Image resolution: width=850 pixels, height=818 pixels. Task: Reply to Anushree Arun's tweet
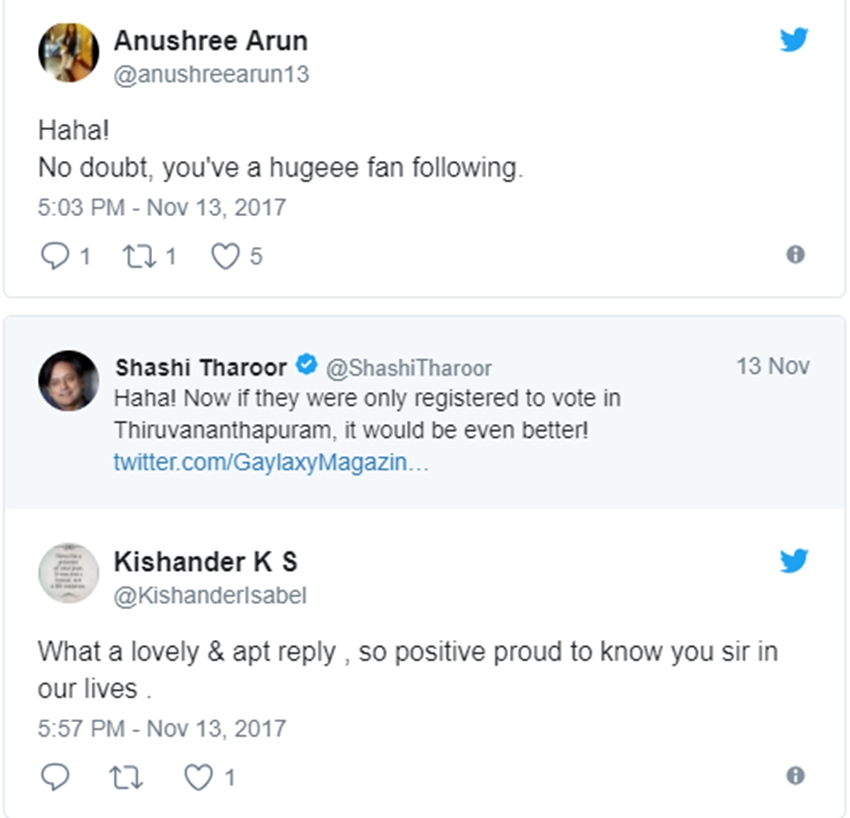[x=53, y=257]
